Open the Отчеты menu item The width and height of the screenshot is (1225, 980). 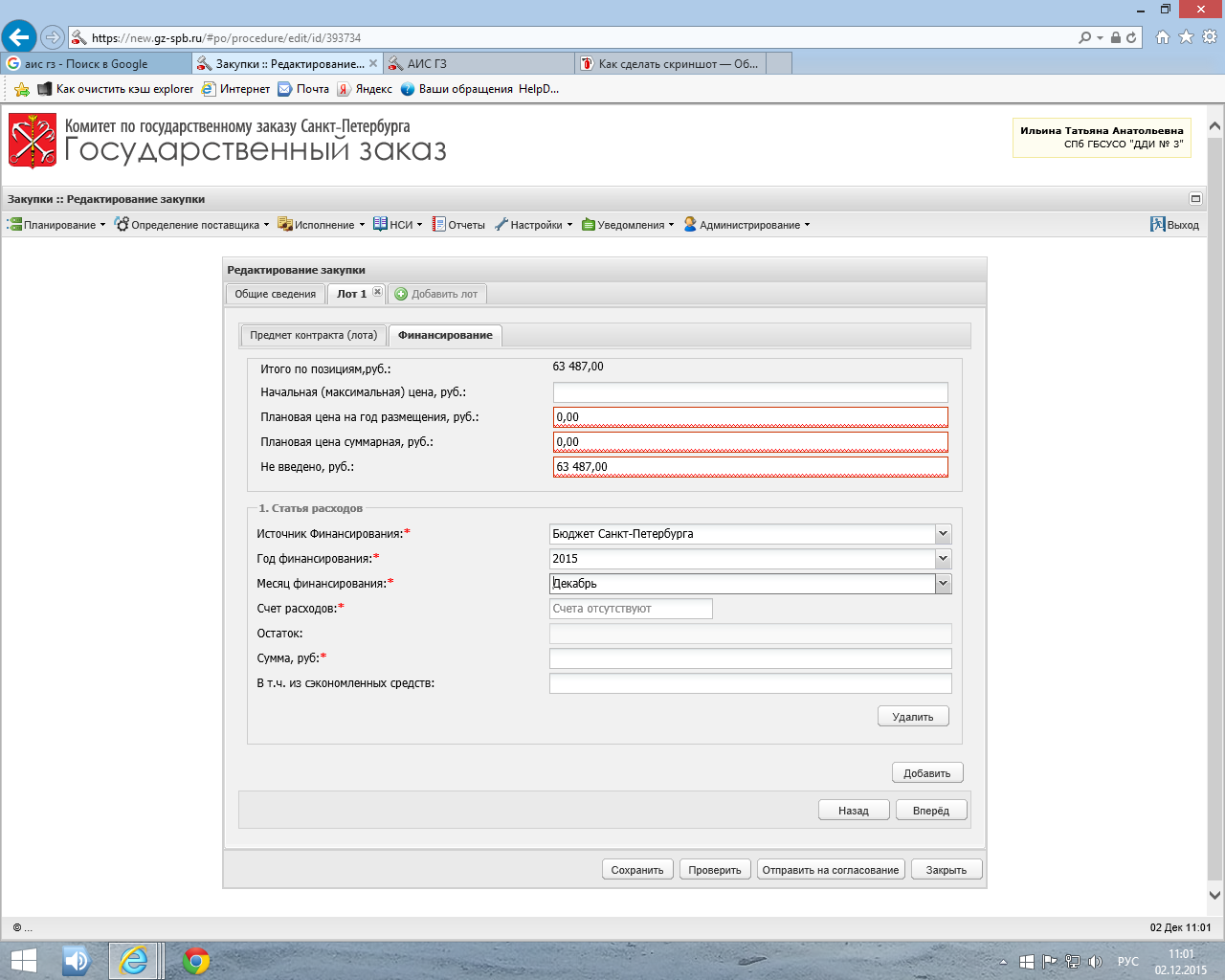point(459,225)
